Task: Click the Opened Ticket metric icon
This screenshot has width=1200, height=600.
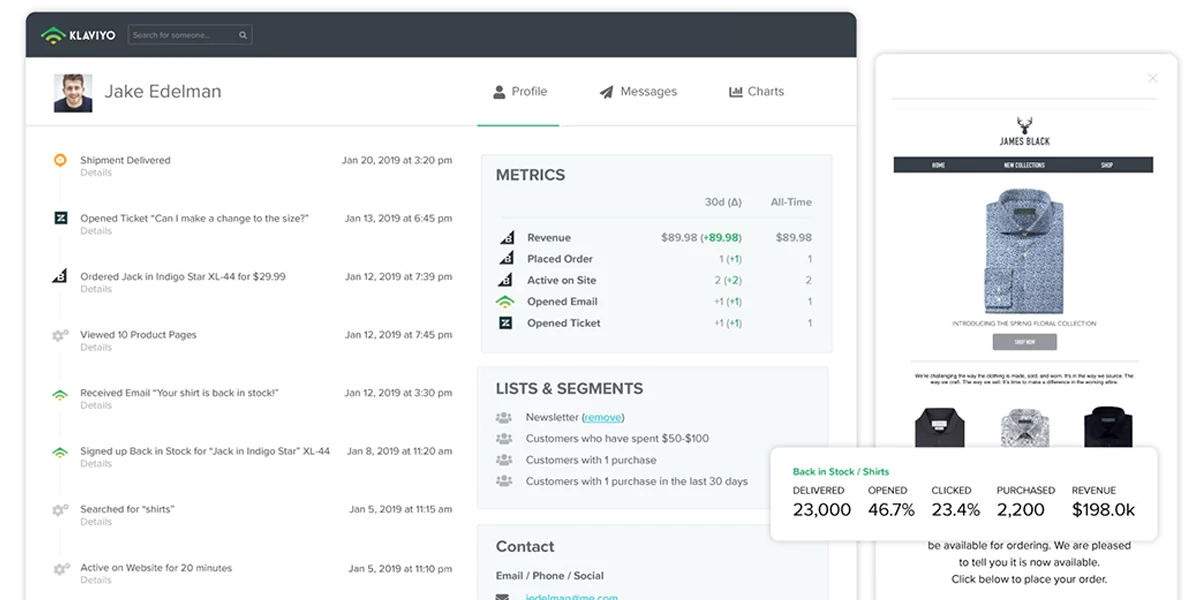Action: (x=506, y=323)
